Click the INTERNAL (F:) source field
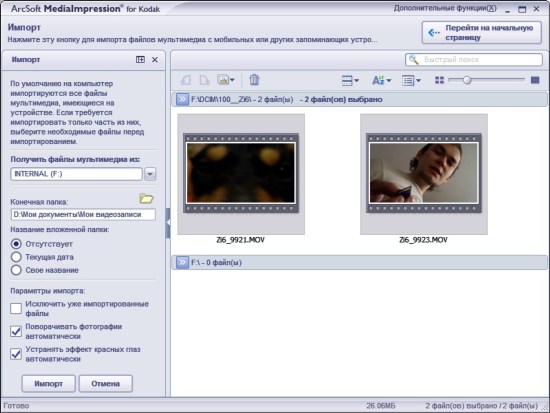This screenshot has height=413, width=550. pyautogui.click(x=76, y=174)
